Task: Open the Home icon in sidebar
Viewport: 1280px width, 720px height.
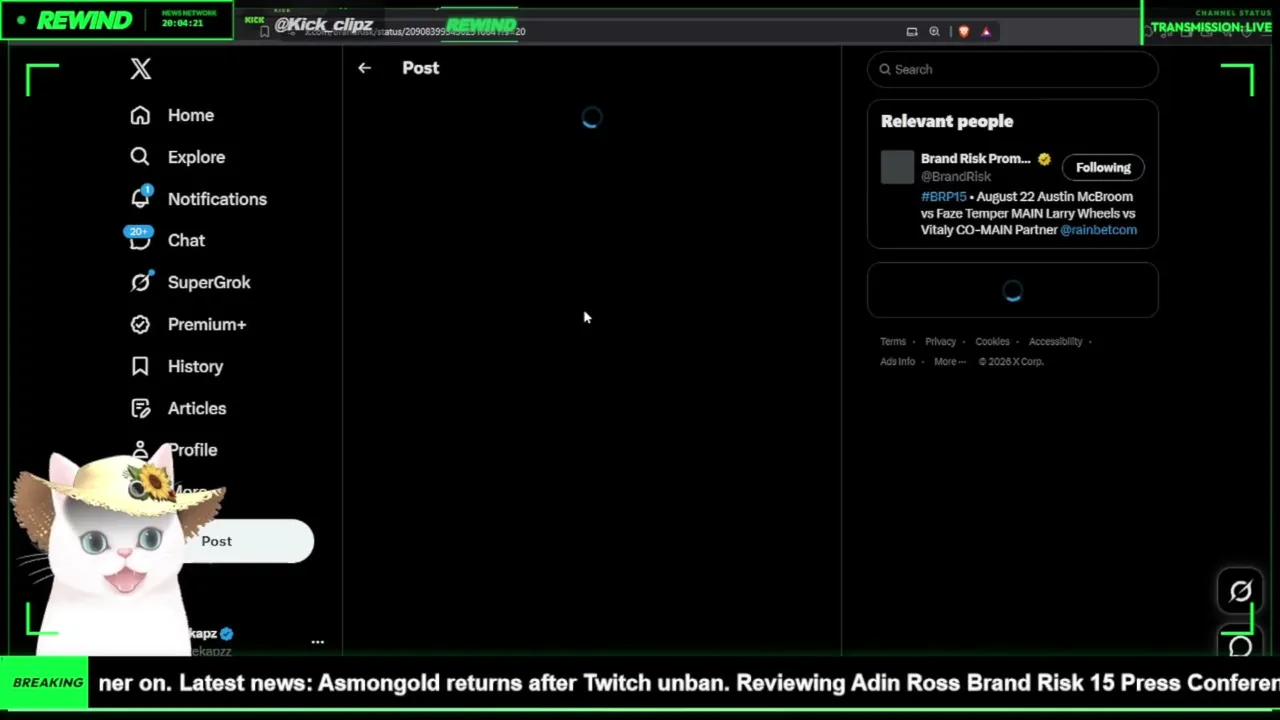Action: [140, 115]
